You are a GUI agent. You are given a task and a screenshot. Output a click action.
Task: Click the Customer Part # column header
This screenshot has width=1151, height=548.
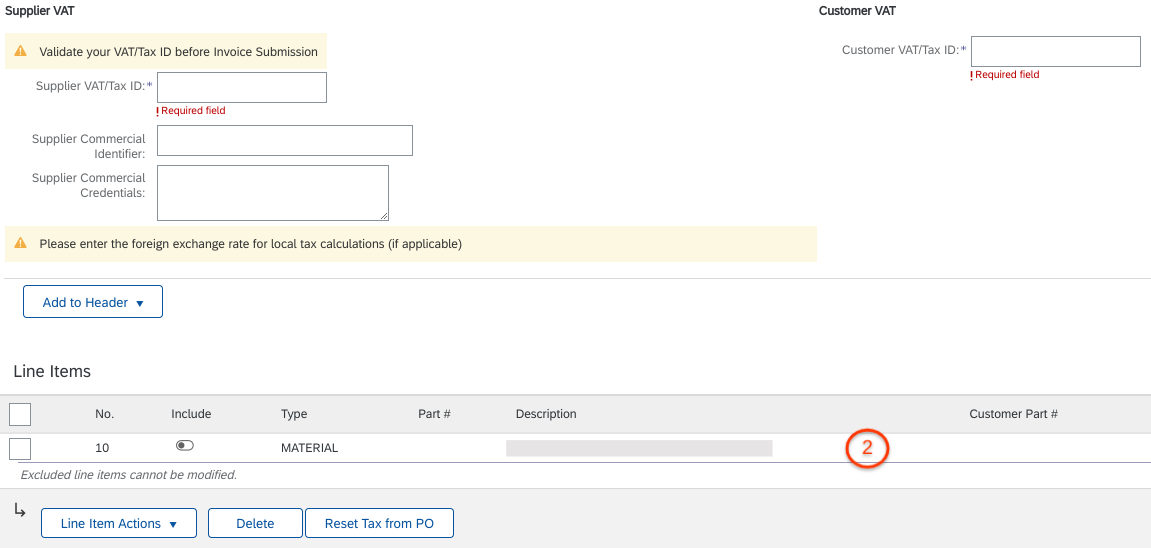[1013, 414]
